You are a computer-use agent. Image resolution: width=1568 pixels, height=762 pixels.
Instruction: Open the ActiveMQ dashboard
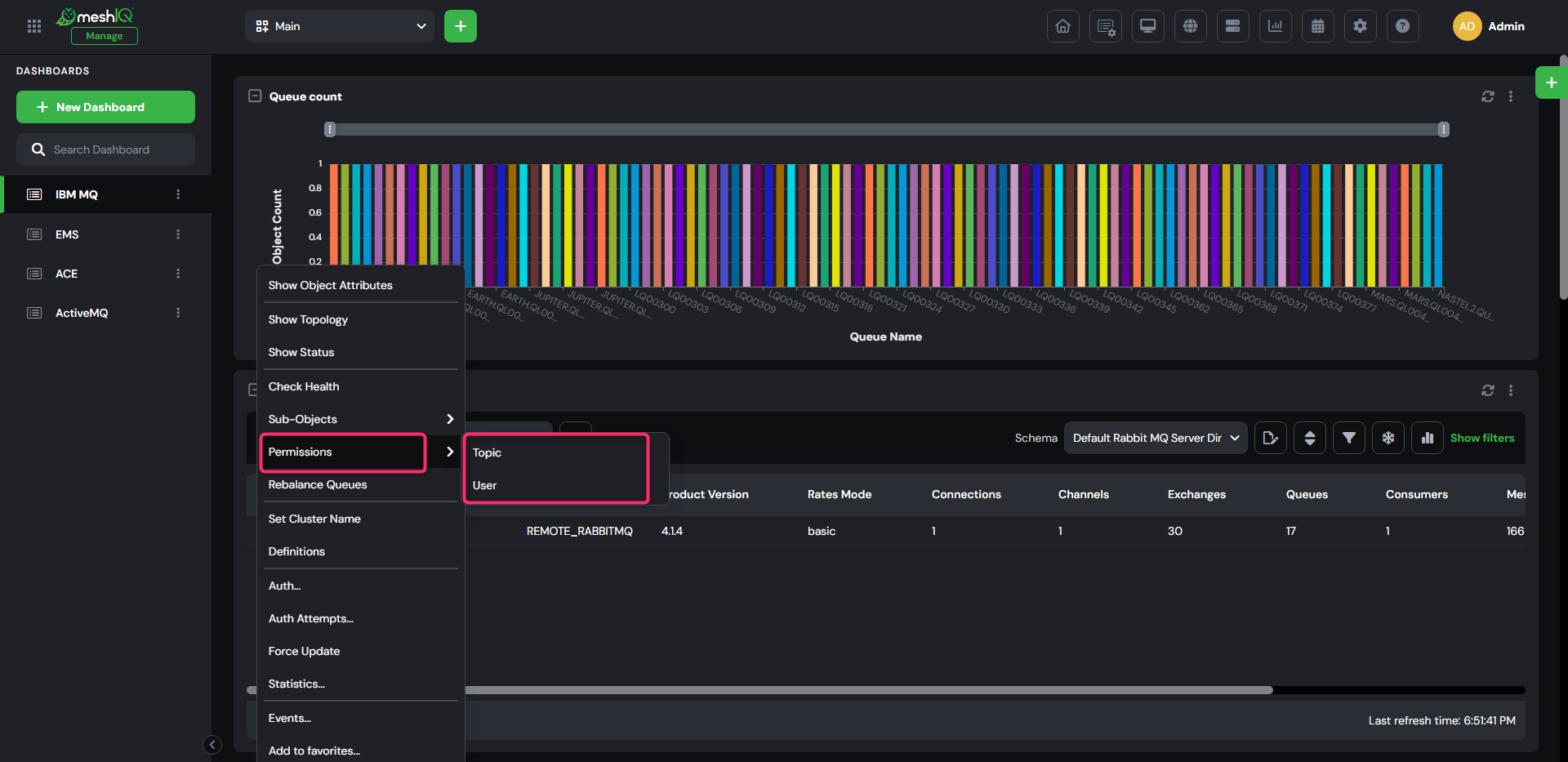pyautogui.click(x=82, y=313)
